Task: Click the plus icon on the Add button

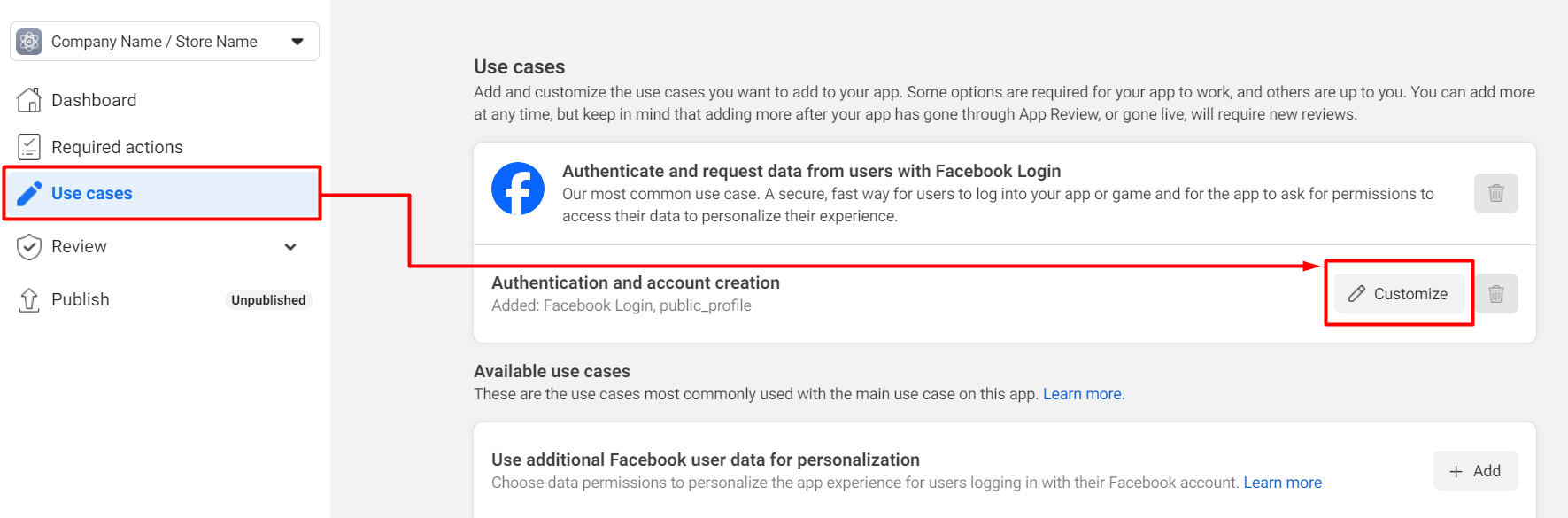Action: [1456, 470]
